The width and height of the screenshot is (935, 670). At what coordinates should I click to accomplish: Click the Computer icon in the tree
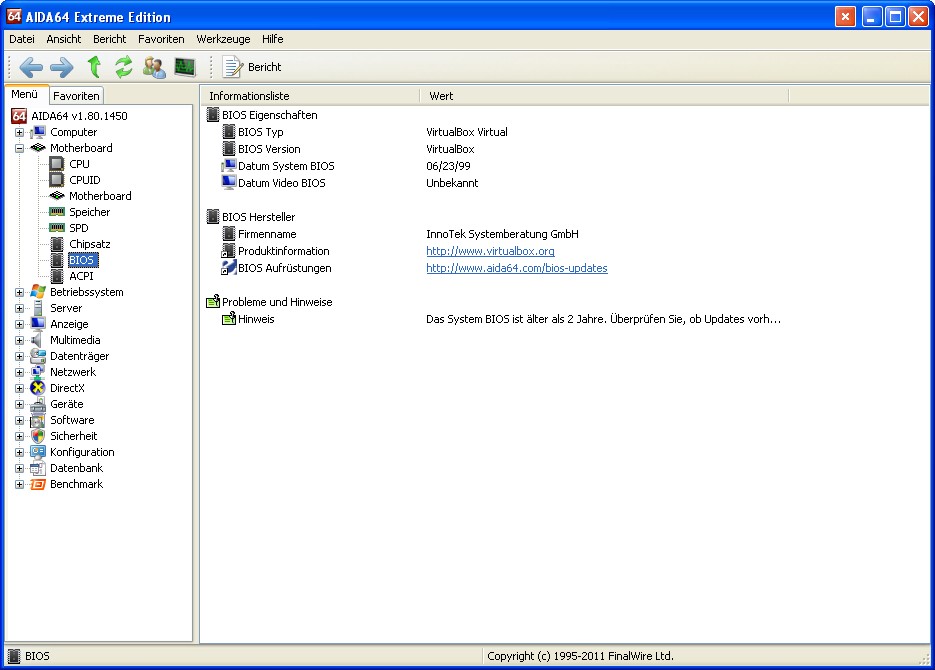point(38,132)
